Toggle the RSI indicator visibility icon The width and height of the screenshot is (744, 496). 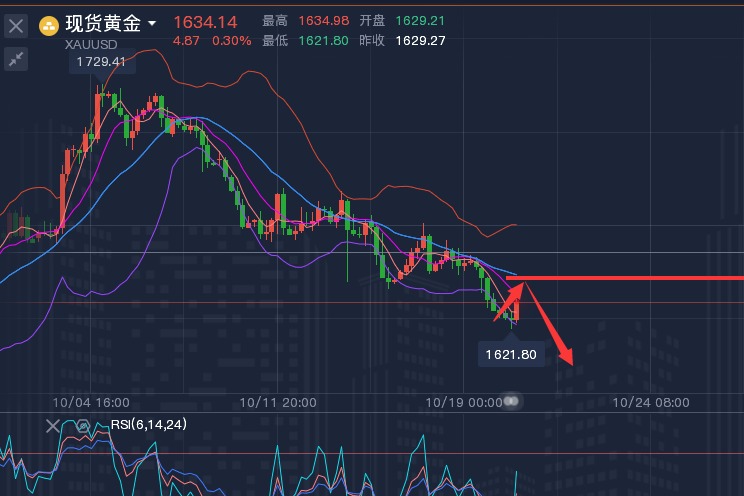point(85,426)
